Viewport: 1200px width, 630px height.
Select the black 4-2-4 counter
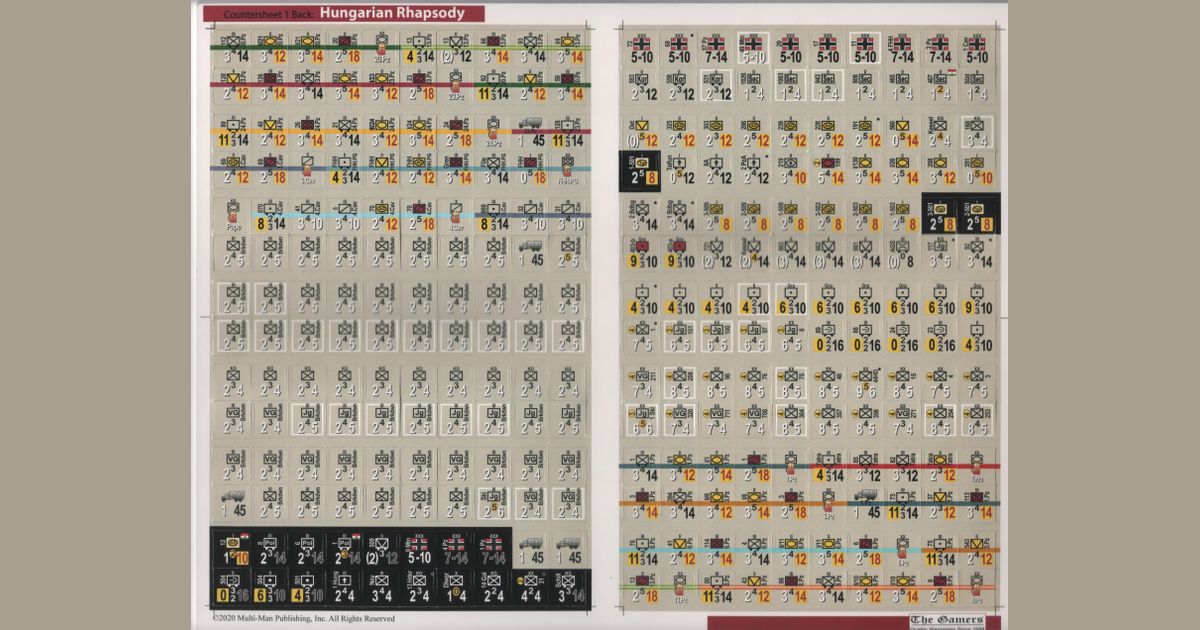530,585
